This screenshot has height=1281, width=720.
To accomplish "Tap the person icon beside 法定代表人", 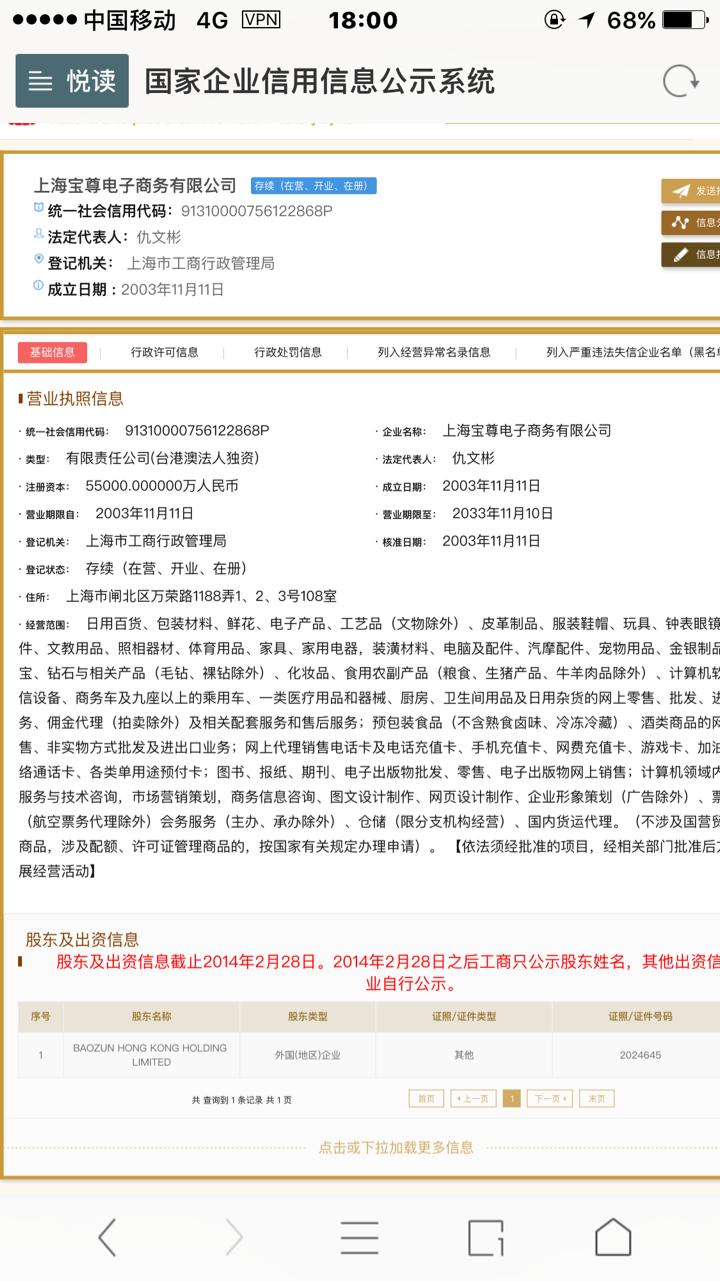I will (39, 235).
